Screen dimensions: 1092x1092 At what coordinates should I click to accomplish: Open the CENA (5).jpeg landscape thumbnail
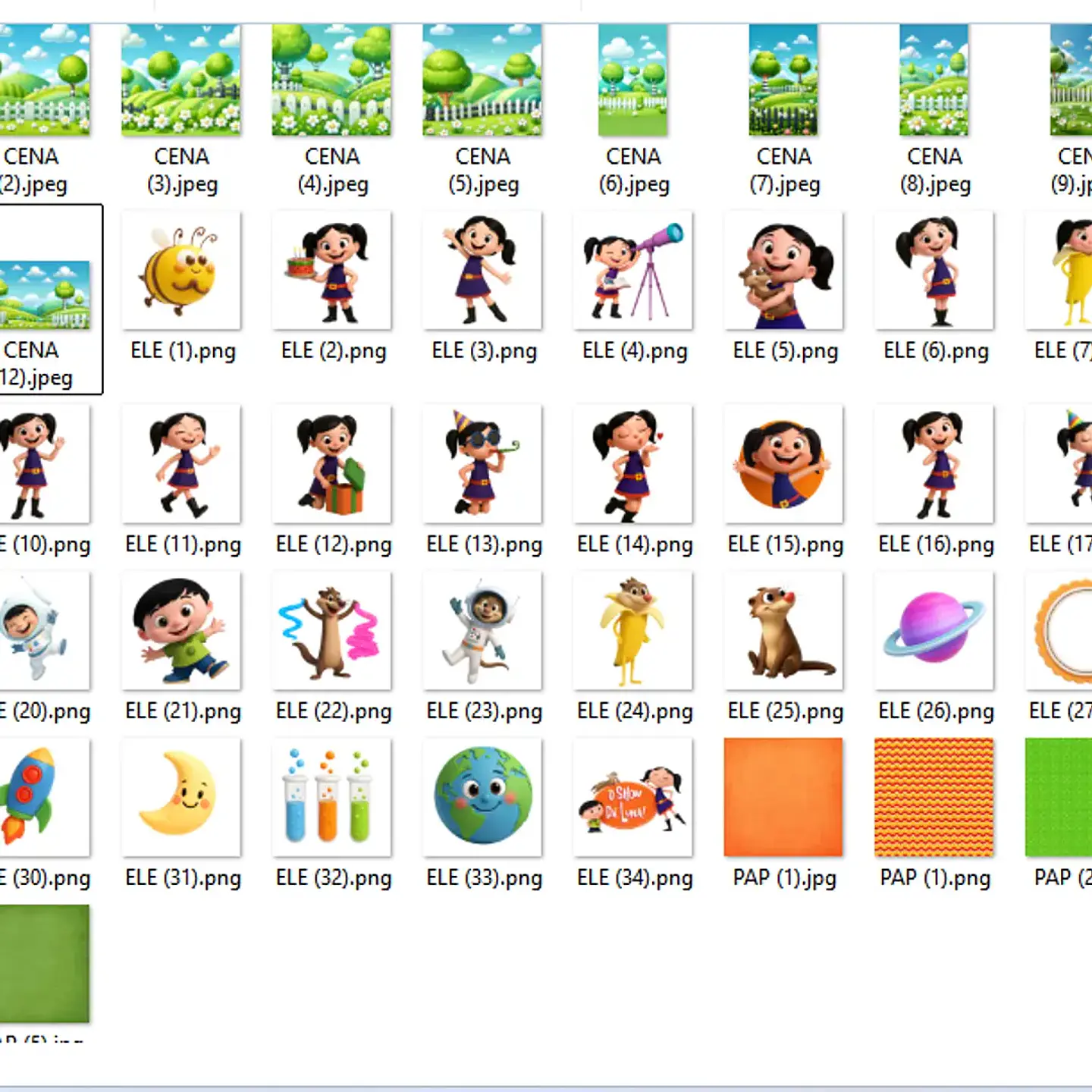tap(482, 80)
